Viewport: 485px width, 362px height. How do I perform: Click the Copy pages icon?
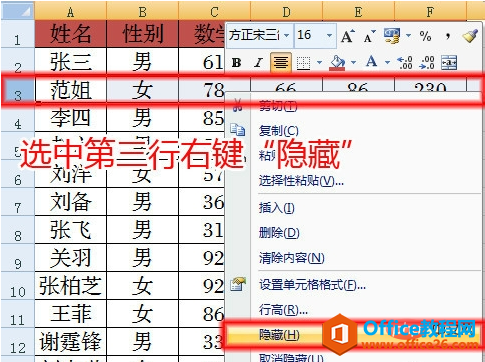[238, 130]
